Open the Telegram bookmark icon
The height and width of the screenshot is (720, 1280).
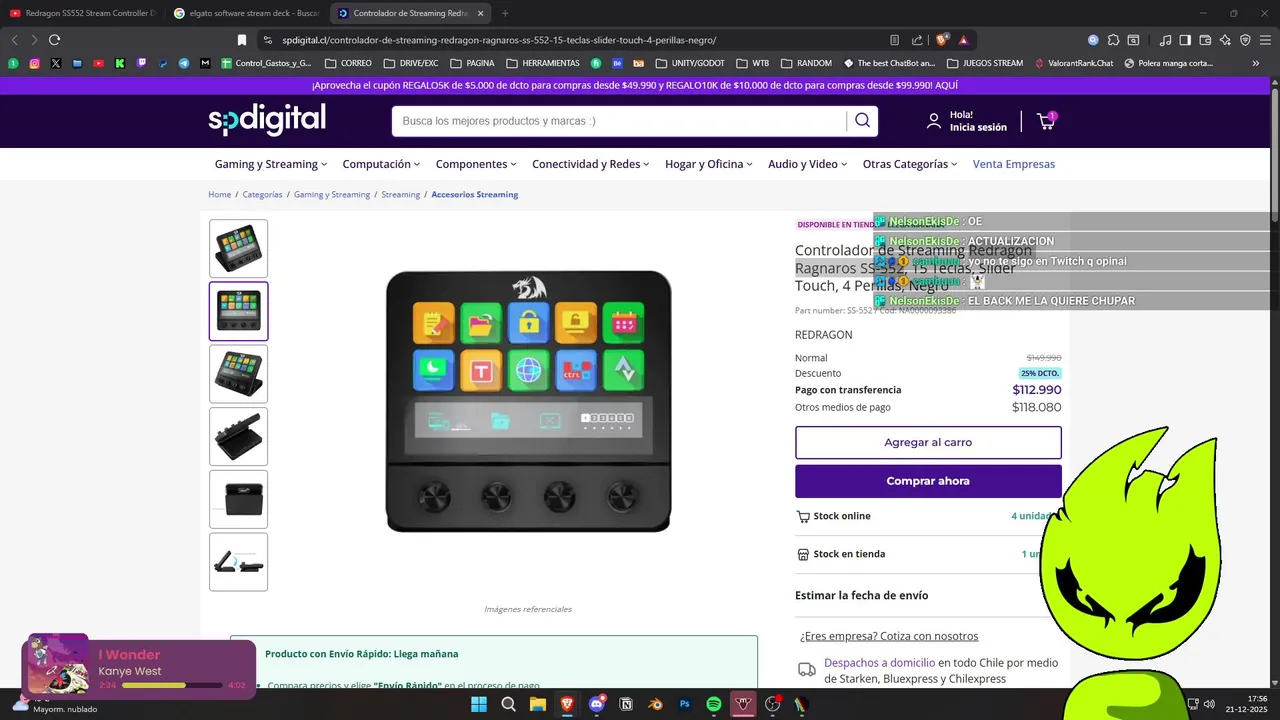click(x=184, y=63)
